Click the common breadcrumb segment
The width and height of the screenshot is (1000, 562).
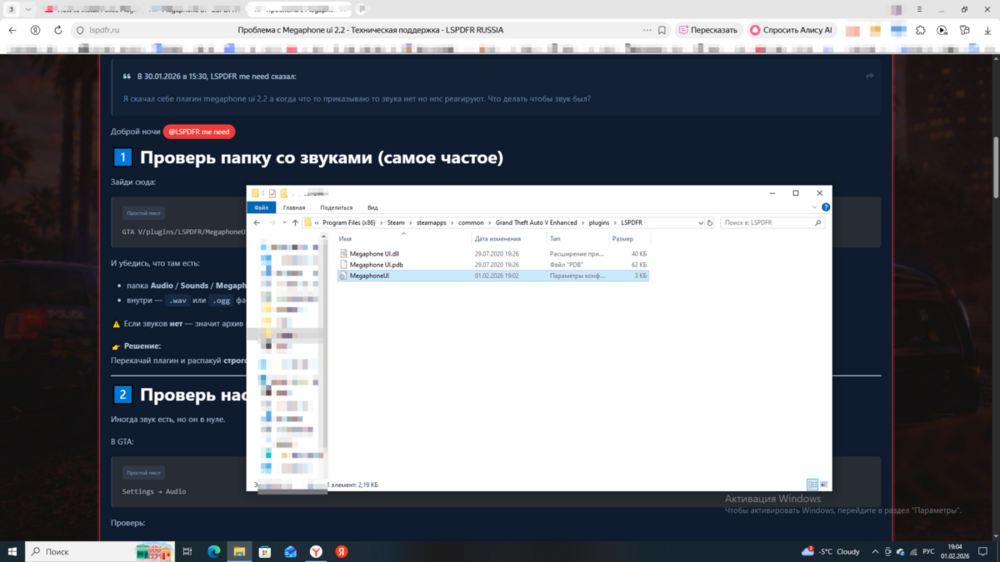coord(471,223)
